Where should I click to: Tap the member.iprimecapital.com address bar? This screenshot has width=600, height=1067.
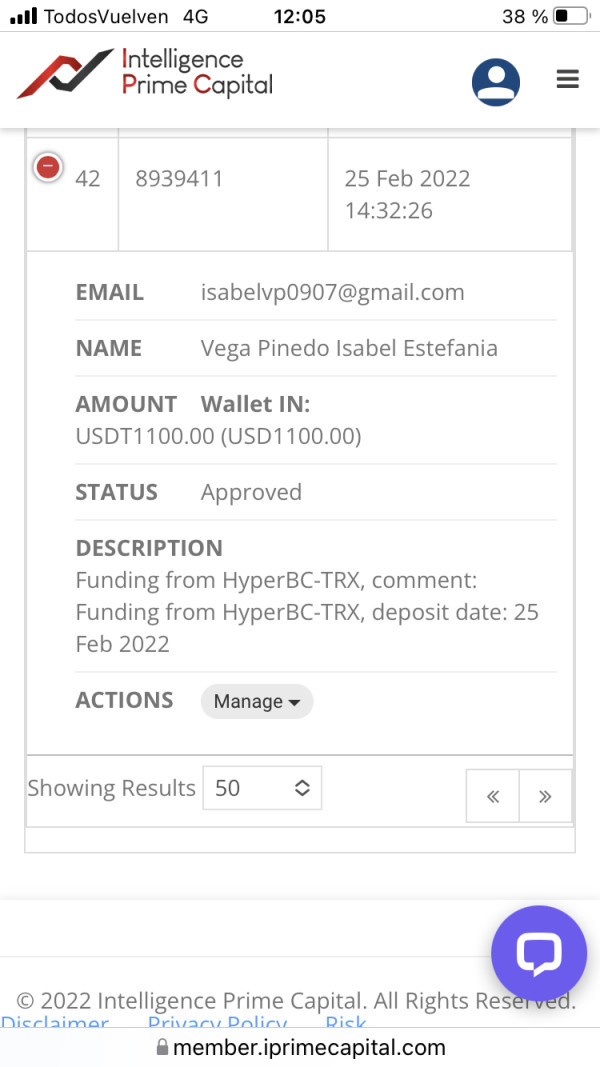tap(308, 1048)
